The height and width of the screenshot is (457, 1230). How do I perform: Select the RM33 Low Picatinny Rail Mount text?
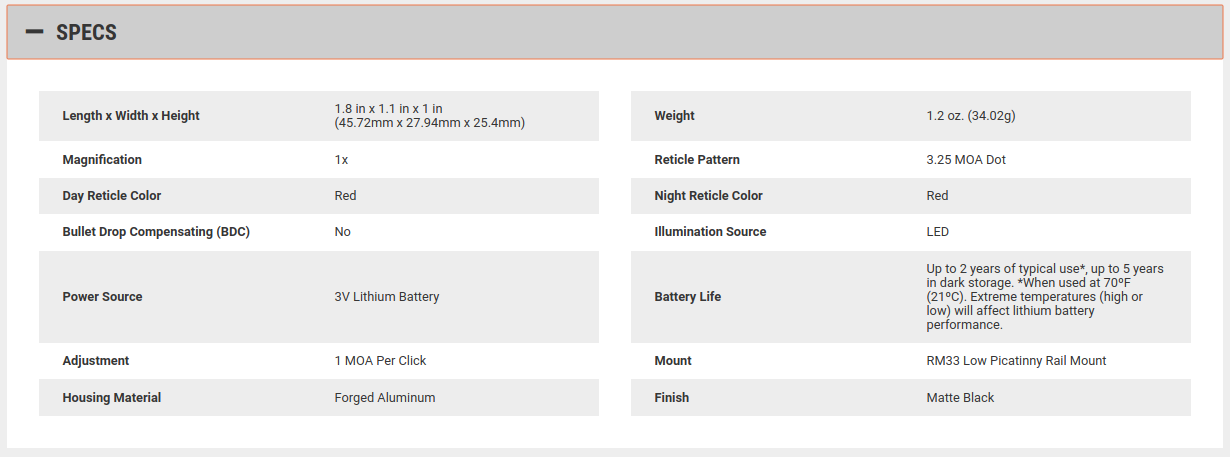pos(1016,361)
